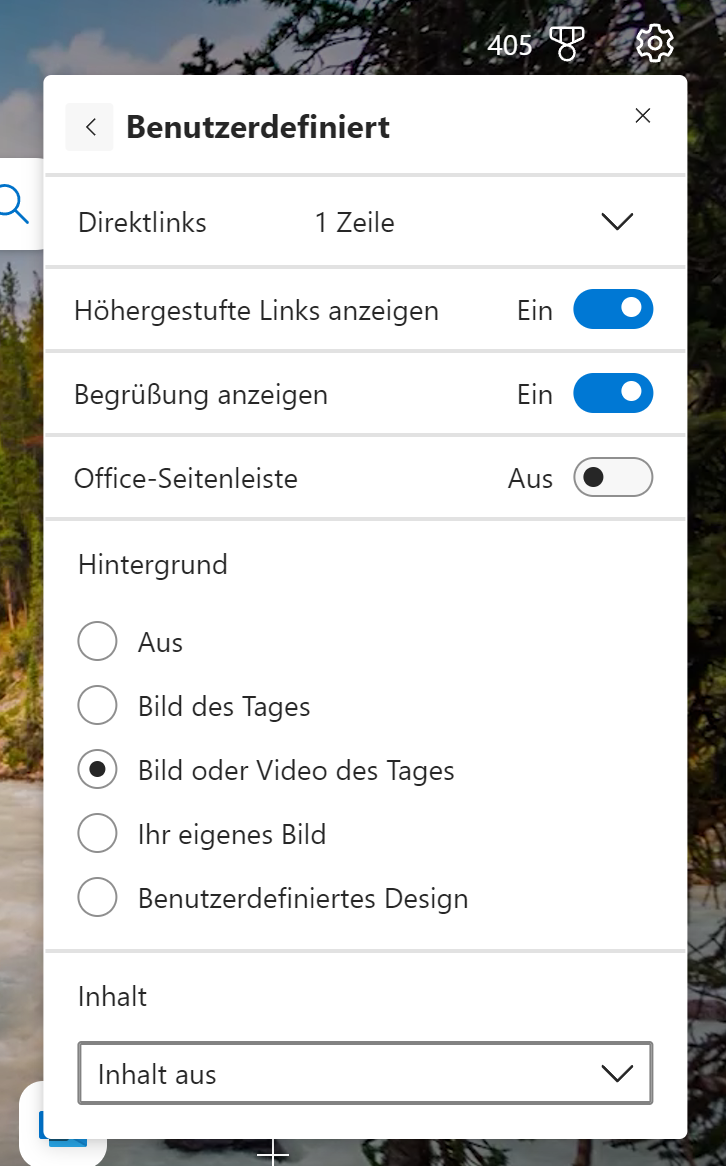Select Bild des Tages radio button
Screen dimensions: 726x1166
98,706
